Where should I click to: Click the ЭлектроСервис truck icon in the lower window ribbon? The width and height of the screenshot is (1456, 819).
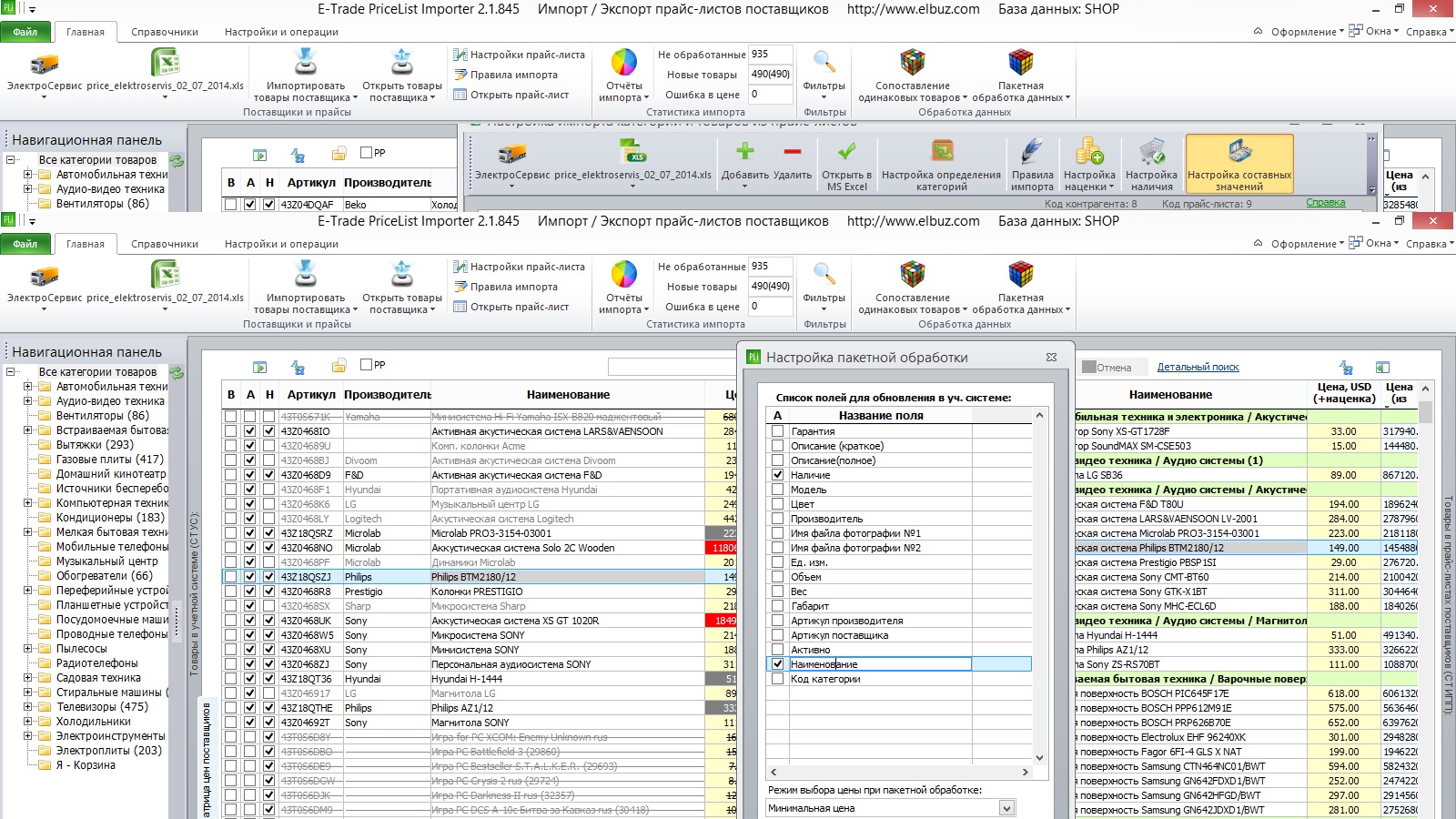click(44, 275)
